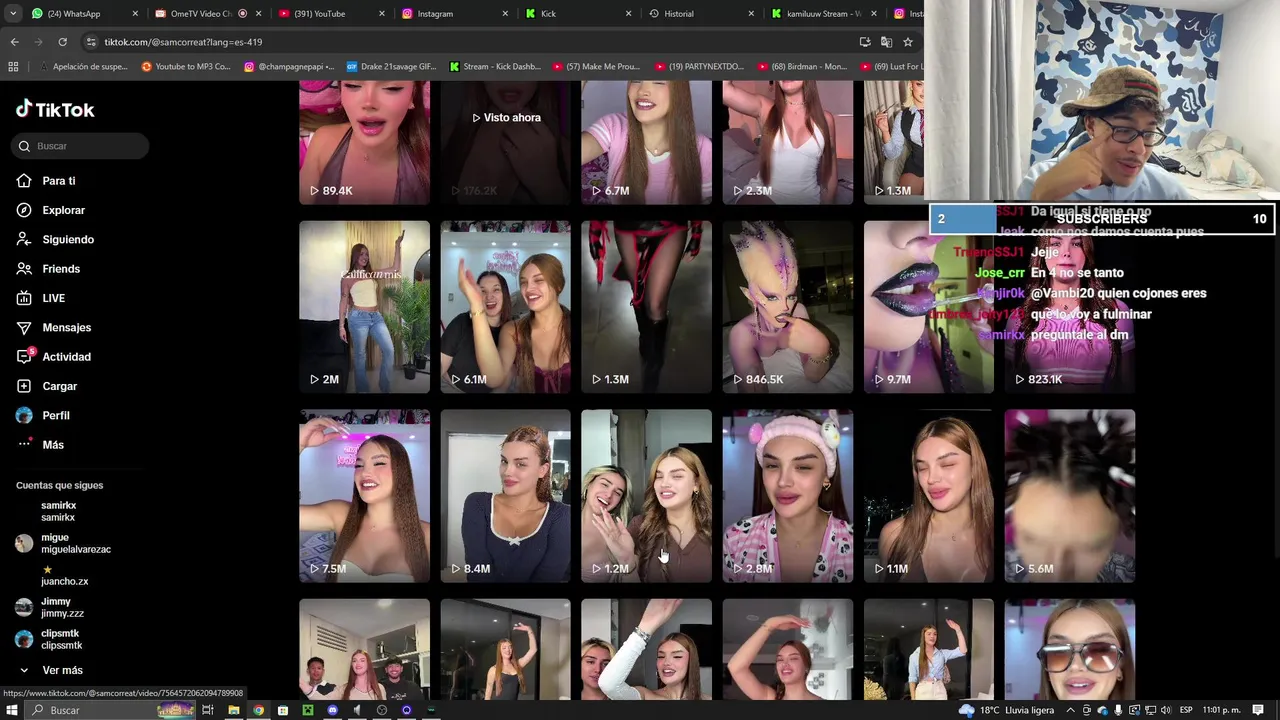Open samirkx followed account
This screenshot has height=720, width=1280.
coord(58,511)
